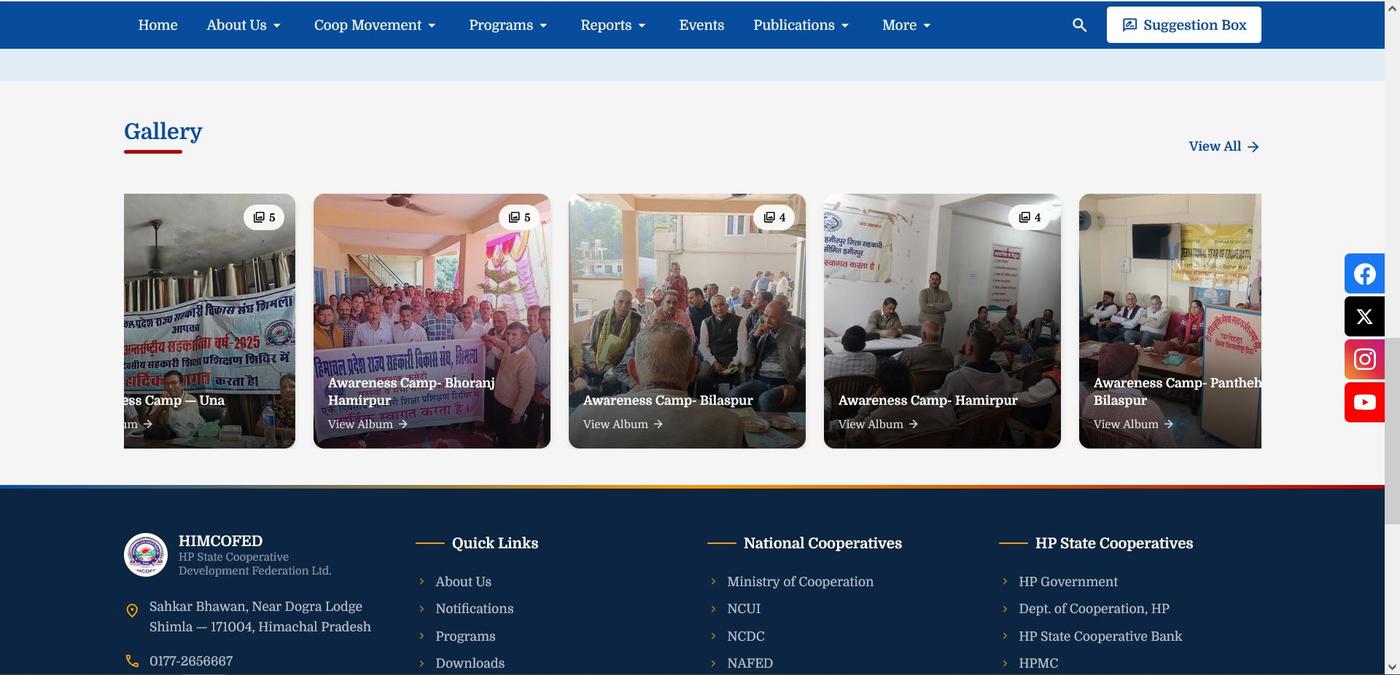Open the YouTube social icon
1400x675 pixels.
(1364, 402)
